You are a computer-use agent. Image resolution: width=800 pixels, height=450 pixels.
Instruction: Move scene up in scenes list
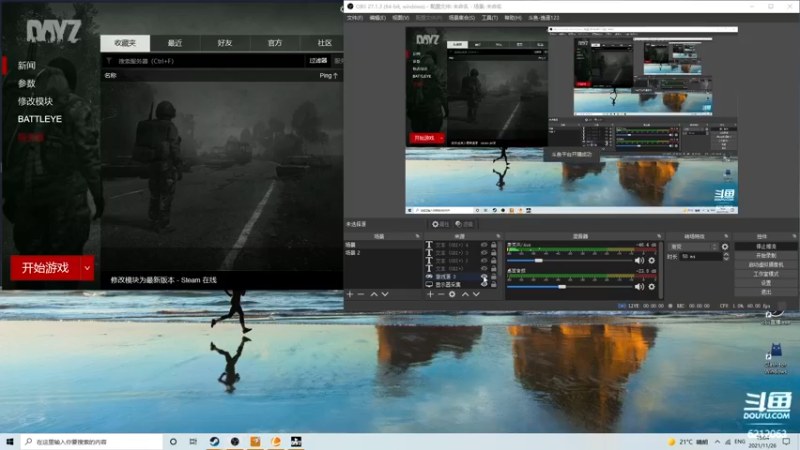[374, 294]
